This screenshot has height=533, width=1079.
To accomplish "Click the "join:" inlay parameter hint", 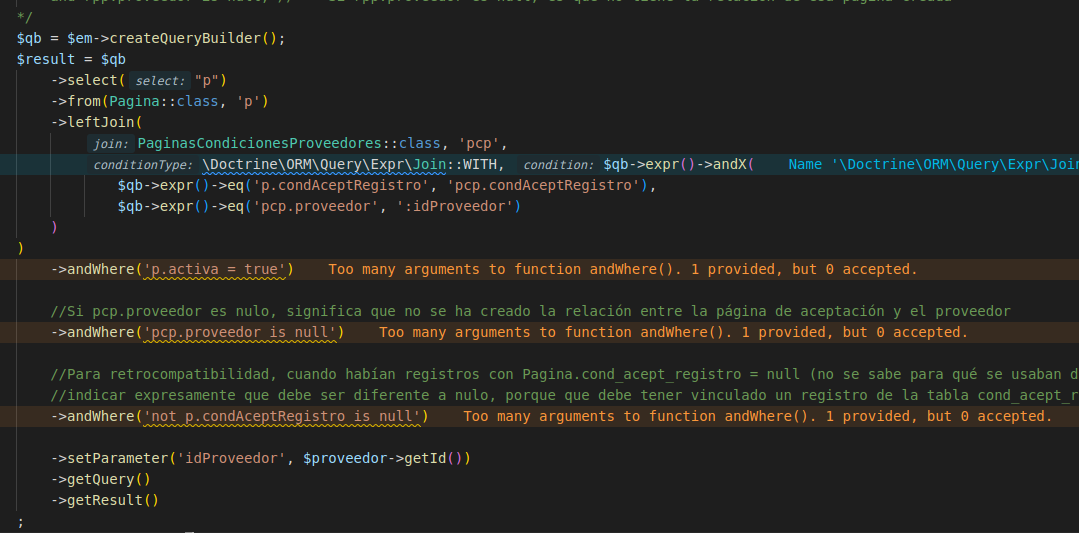I will click(111, 144).
